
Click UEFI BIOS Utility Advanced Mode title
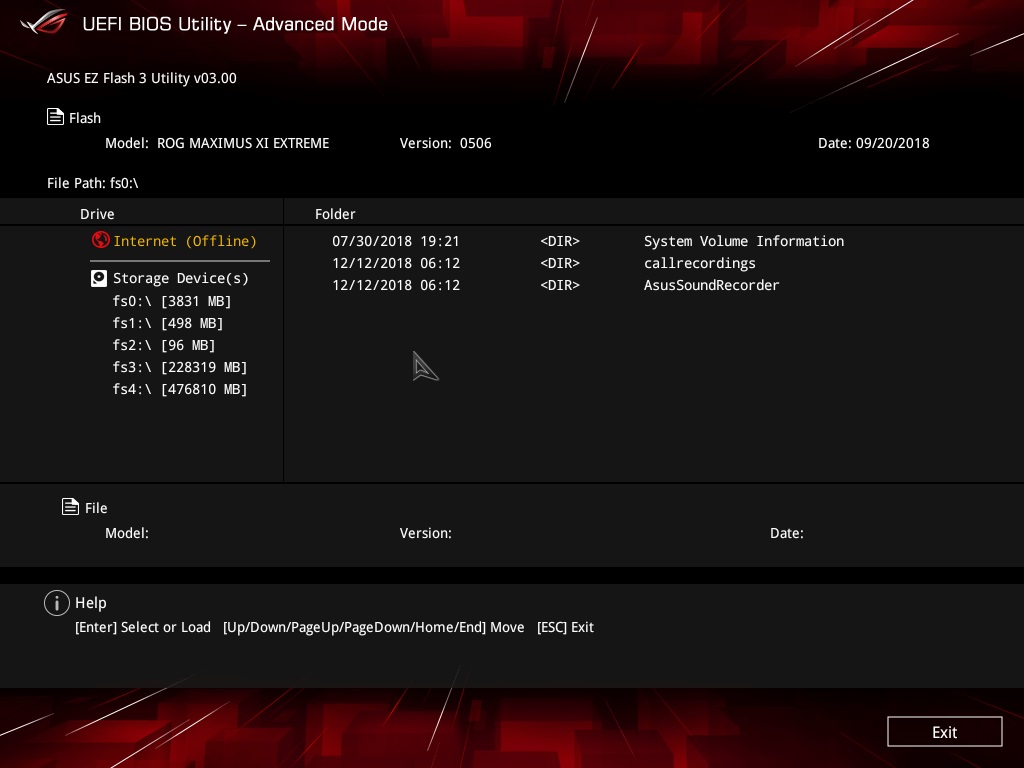click(235, 24)
